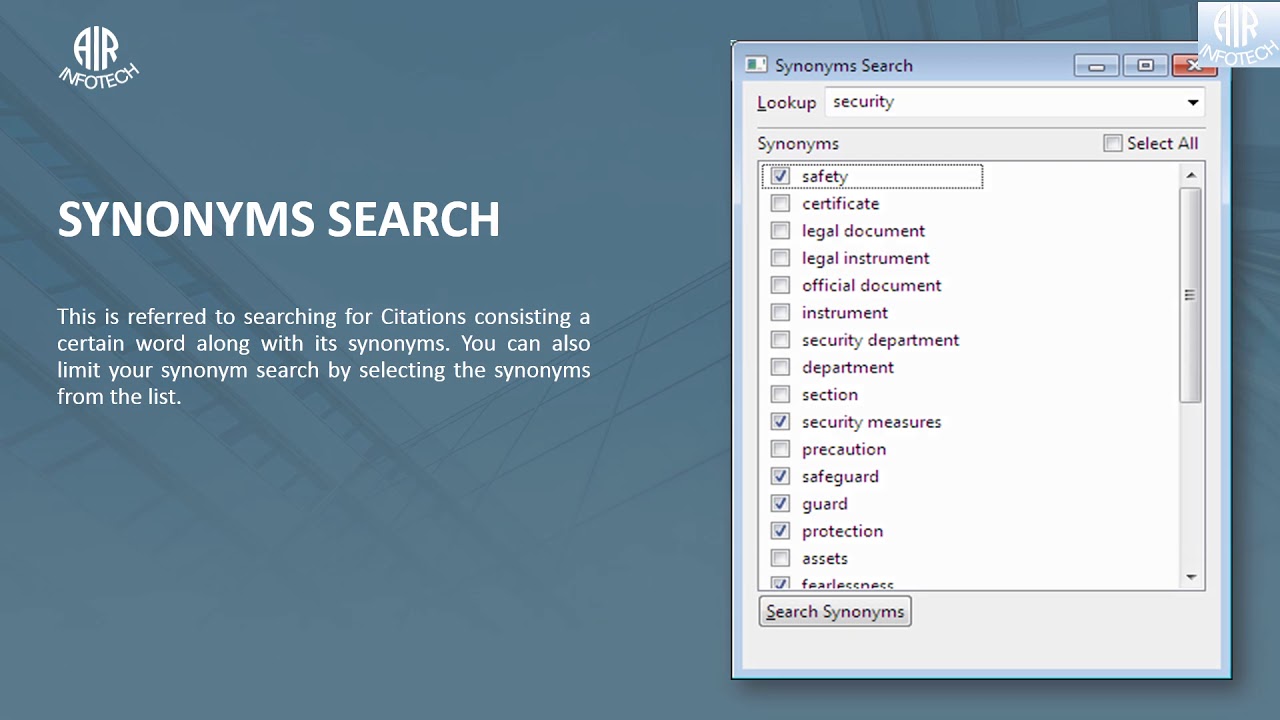Uncheck the guard checkbox
The width and height of the screenshot is (1280, 720).
point(780,504)
